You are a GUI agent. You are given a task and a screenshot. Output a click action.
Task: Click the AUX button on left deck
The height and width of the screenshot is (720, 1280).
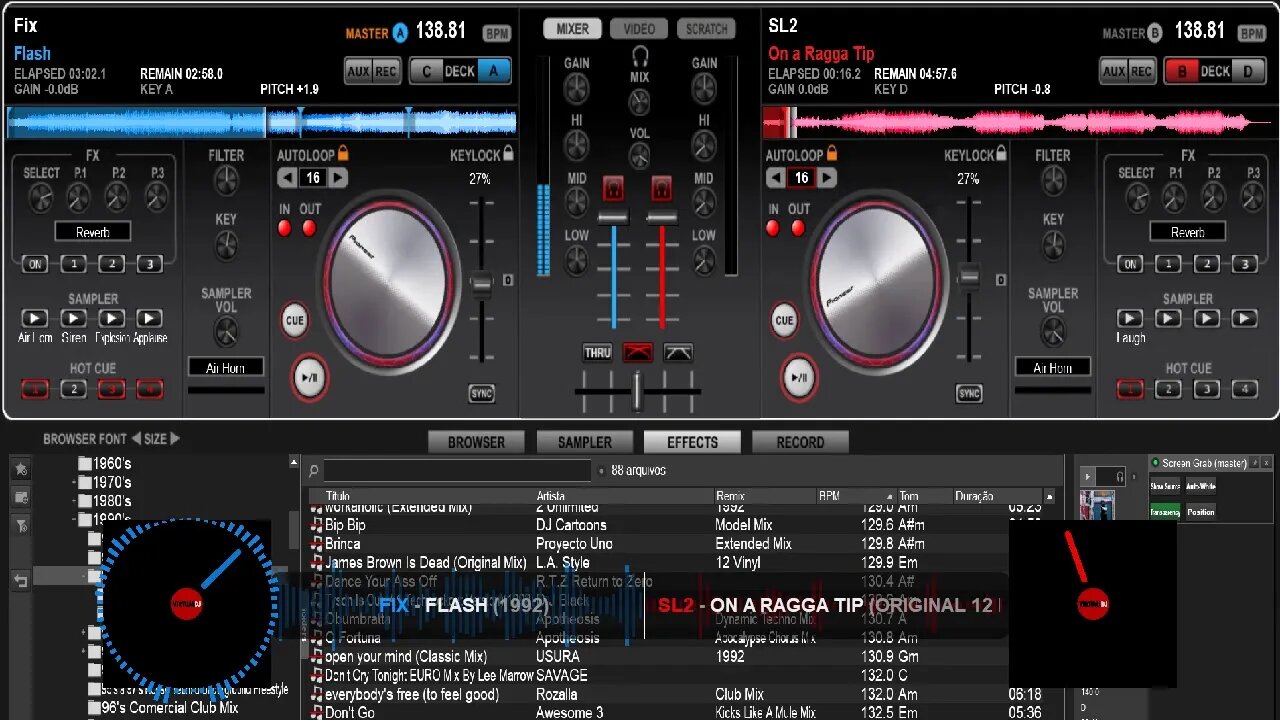359,71
